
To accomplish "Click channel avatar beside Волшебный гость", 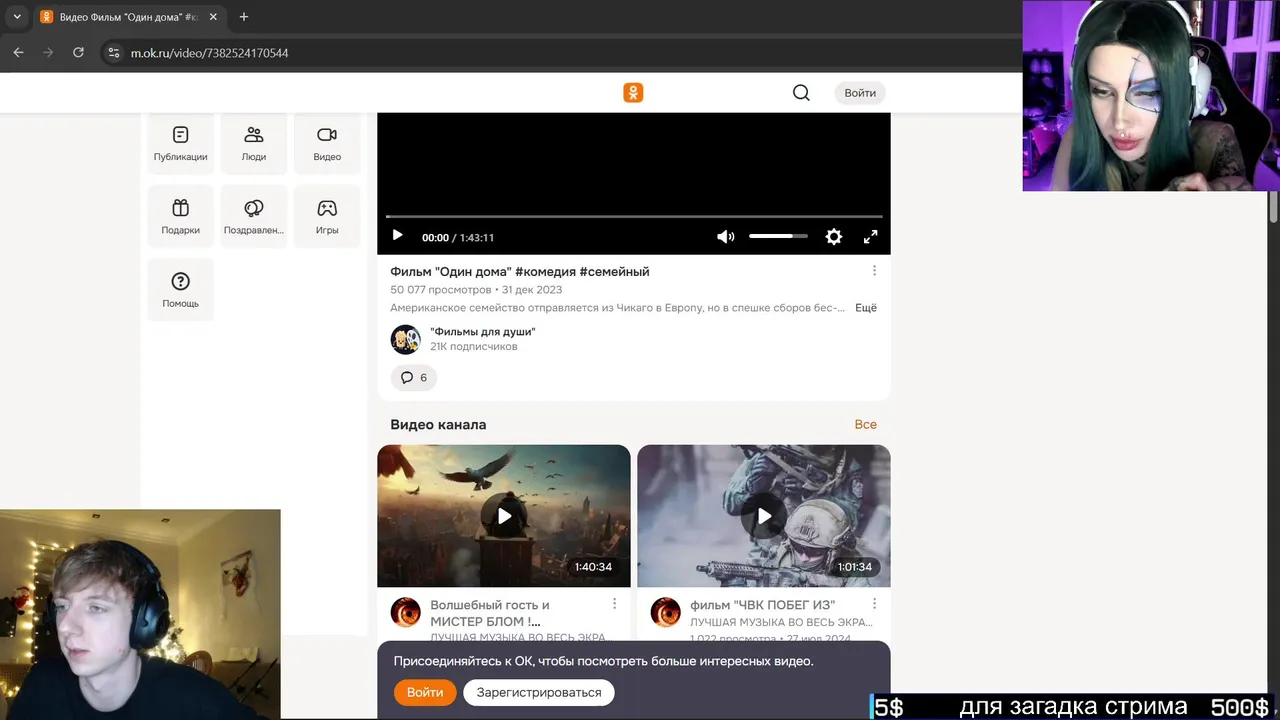I will coord(405,612).
